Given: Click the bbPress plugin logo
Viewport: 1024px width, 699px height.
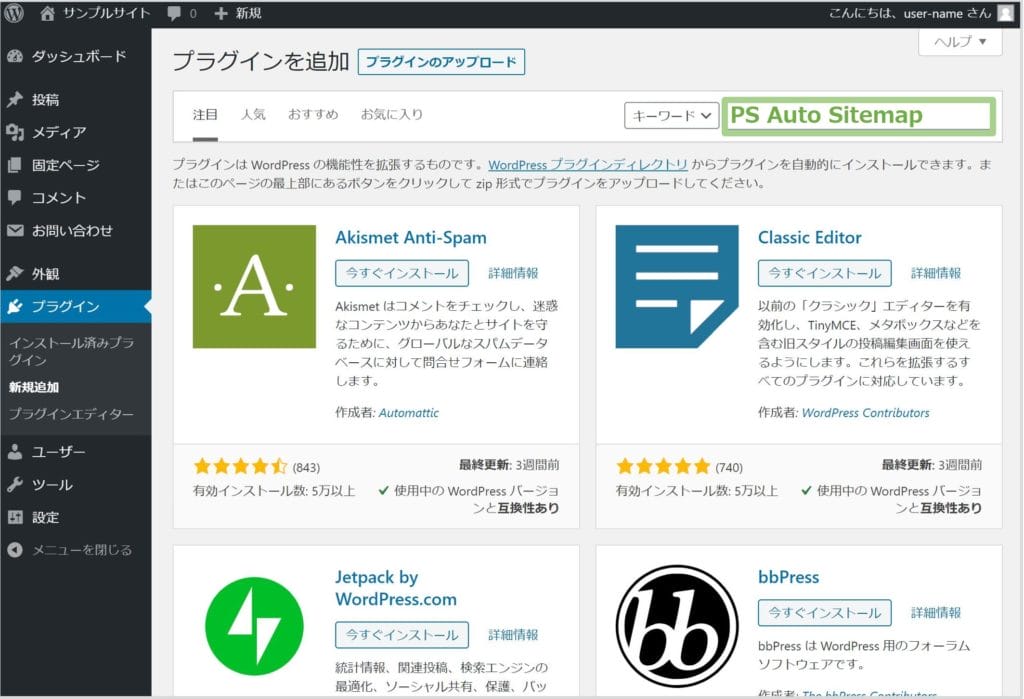Looking at the screenshot, I should click(677, 626).
